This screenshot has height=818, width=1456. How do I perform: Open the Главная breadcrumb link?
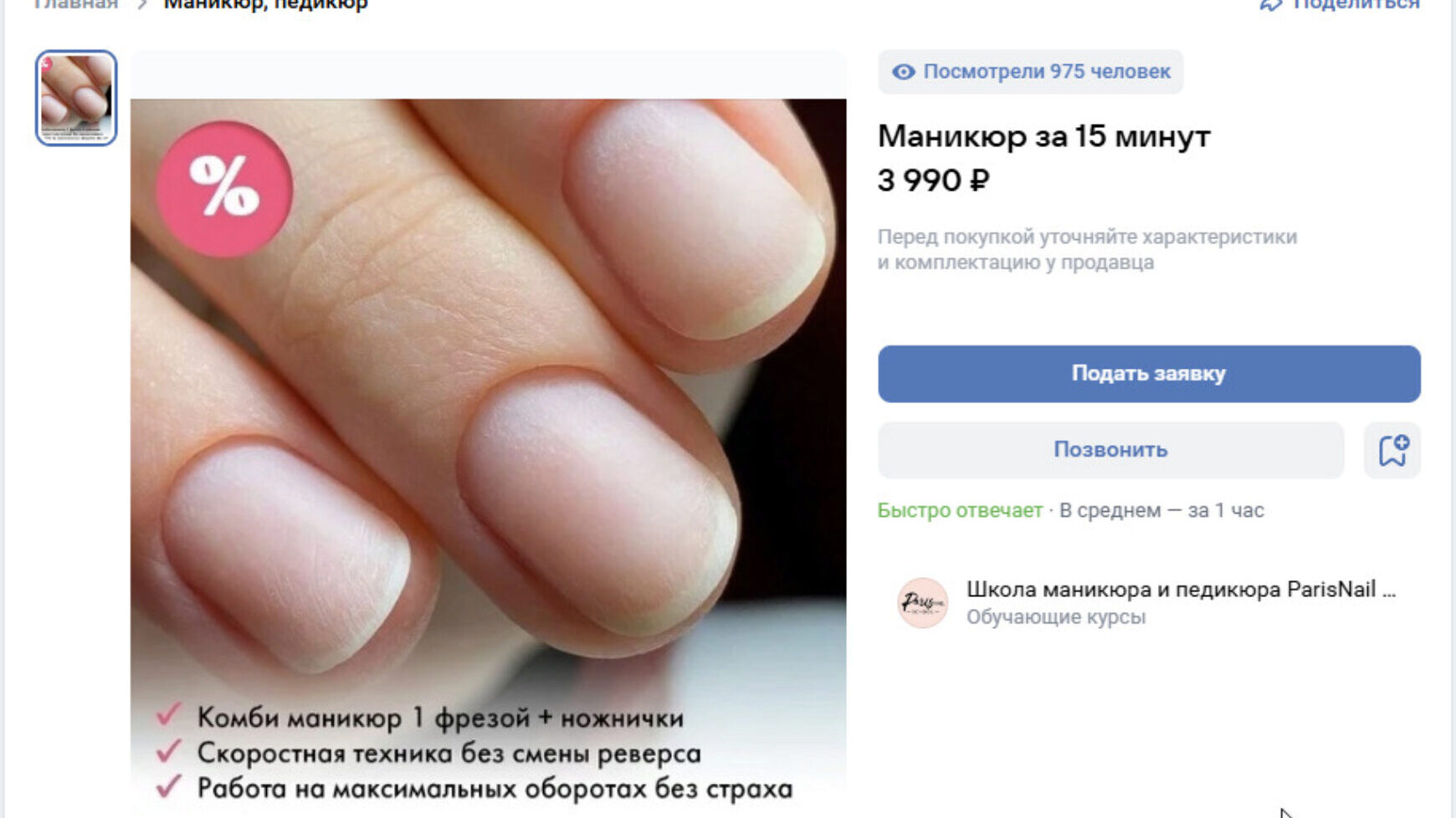coord(76,4)
